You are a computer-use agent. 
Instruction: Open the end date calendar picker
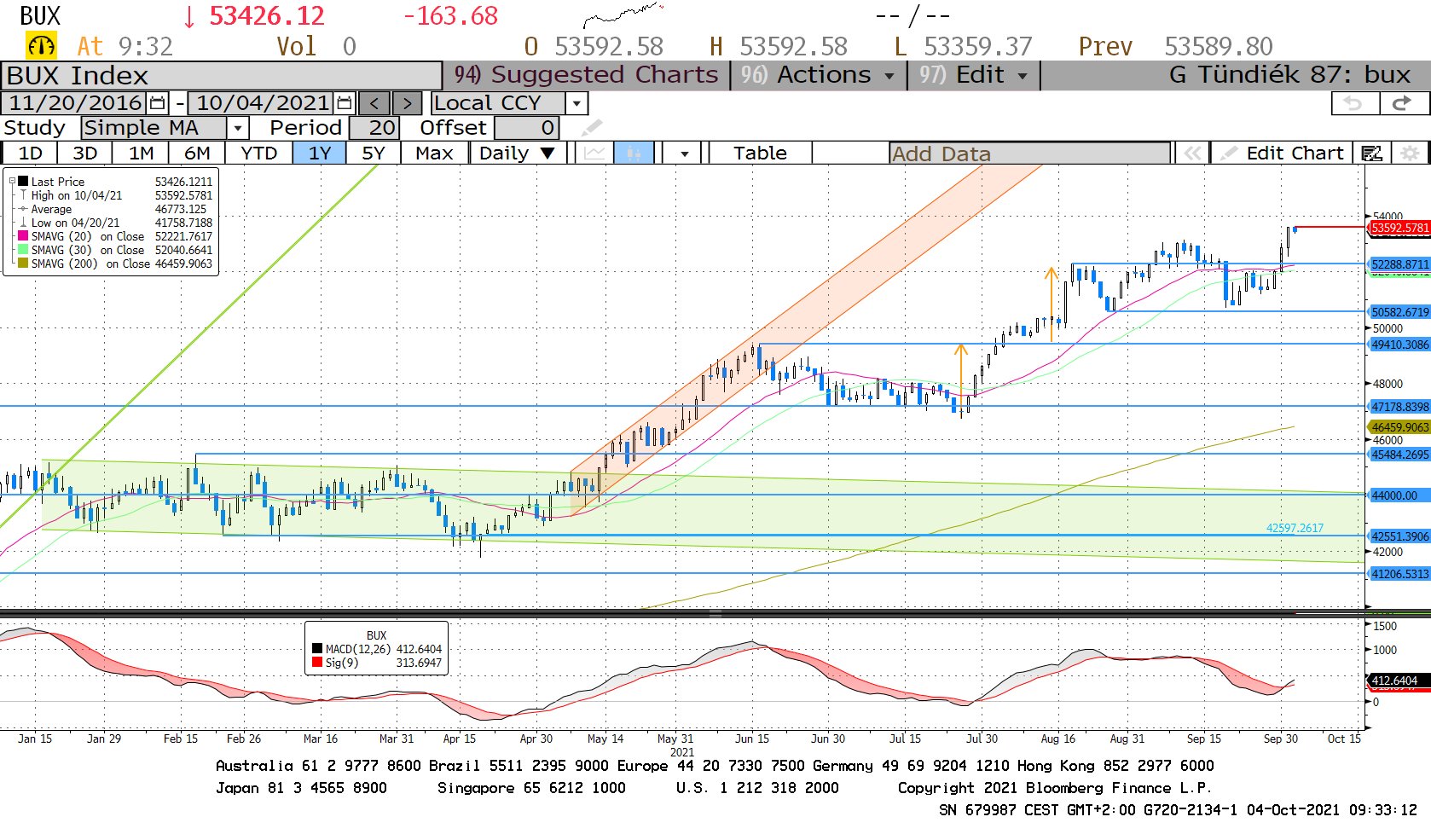[345, 103]
